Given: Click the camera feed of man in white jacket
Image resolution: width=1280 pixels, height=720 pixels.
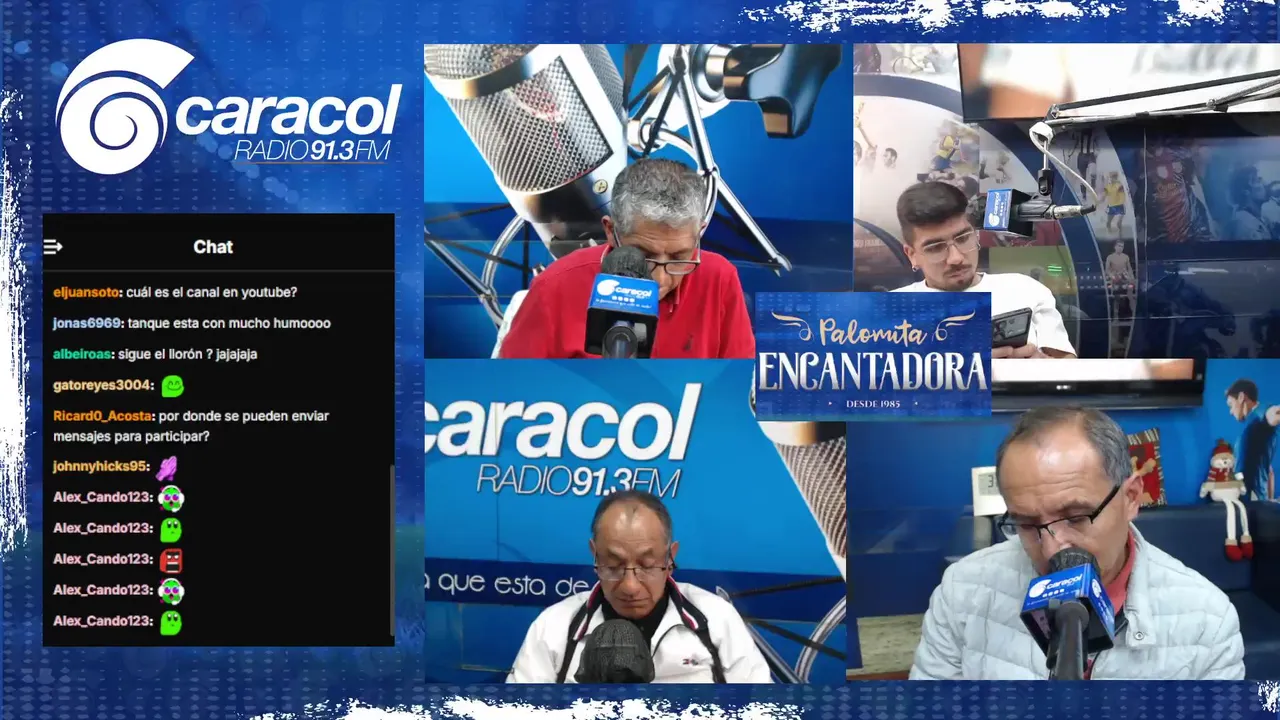Looking at the screenshot, I should click(635, 522).
